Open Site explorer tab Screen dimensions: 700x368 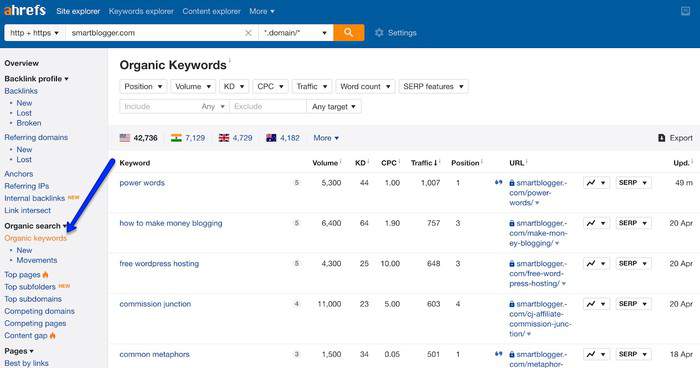tap(78, 11)
